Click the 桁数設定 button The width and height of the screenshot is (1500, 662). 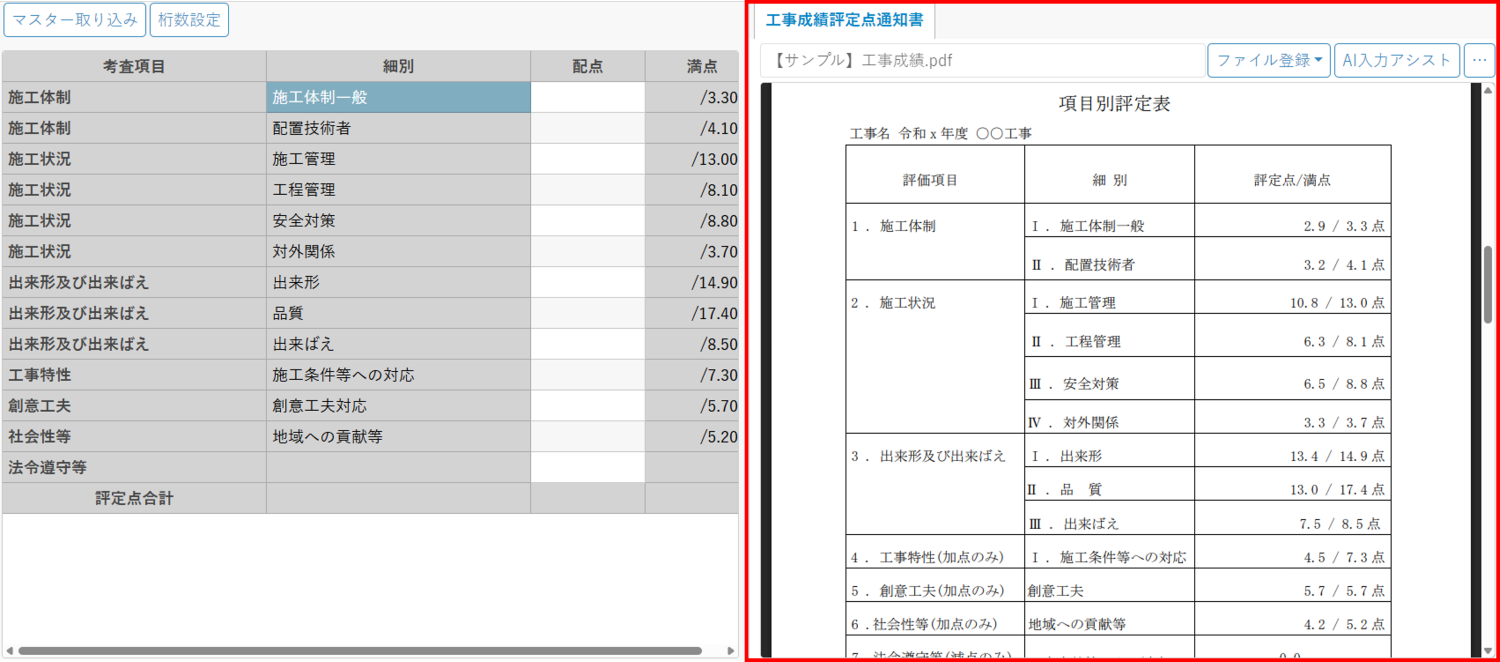click(189, 20)
